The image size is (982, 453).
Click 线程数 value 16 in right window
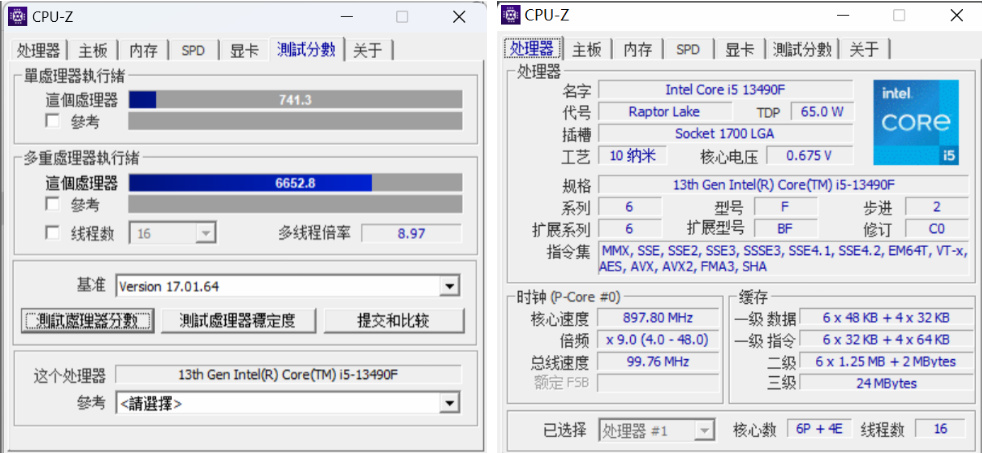click(941, 429)
